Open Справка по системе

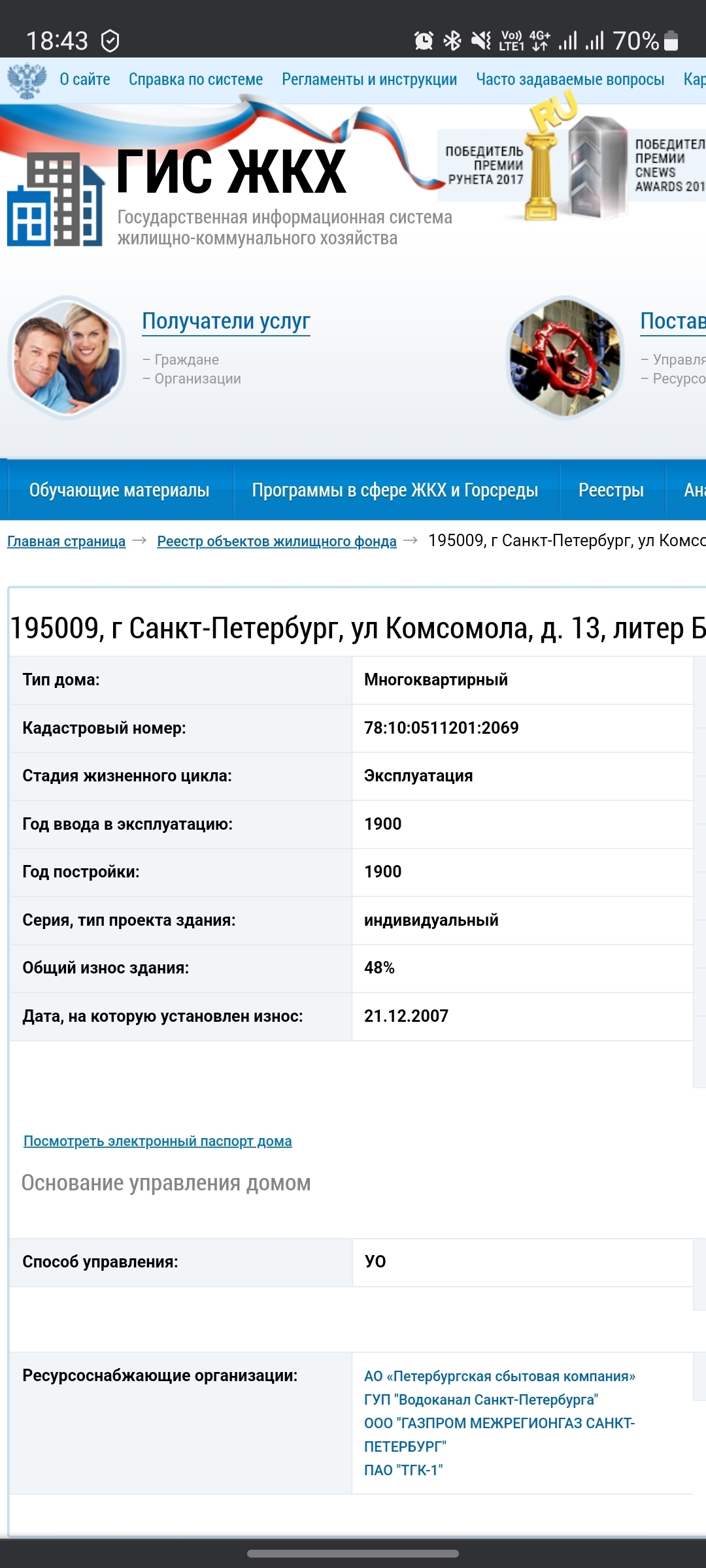[195, 80]
